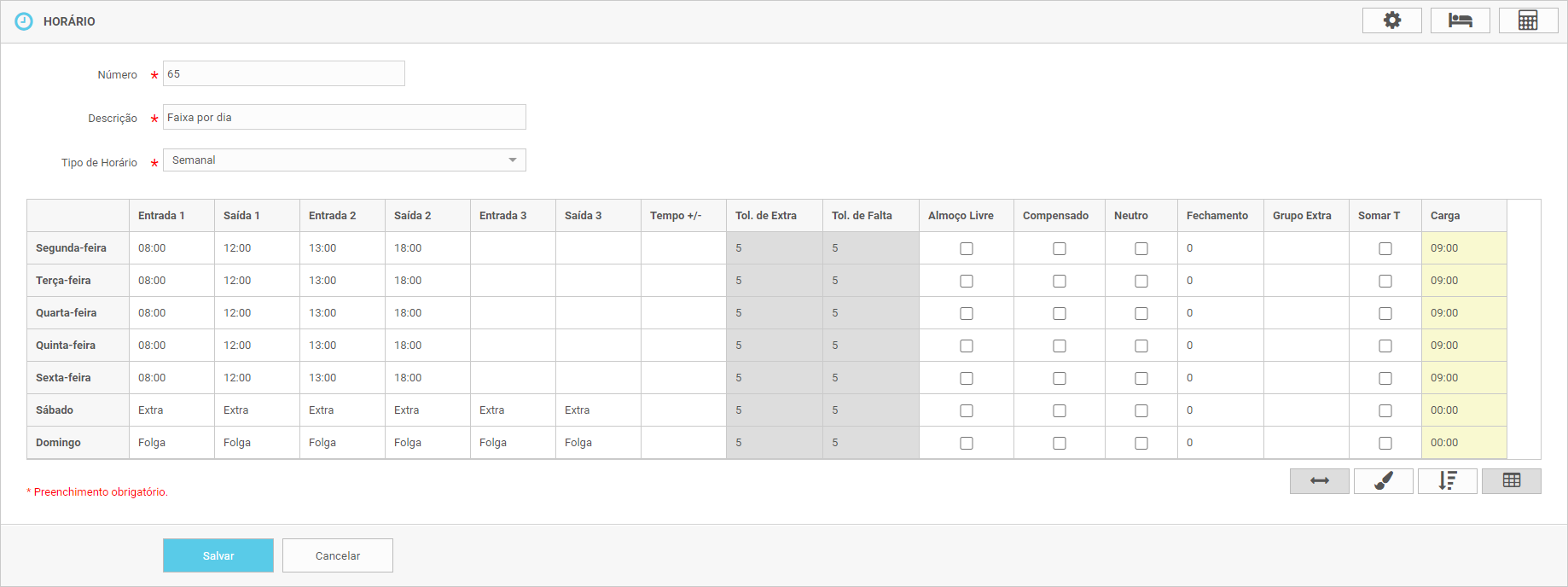Click the Número input field

[283, 74]
